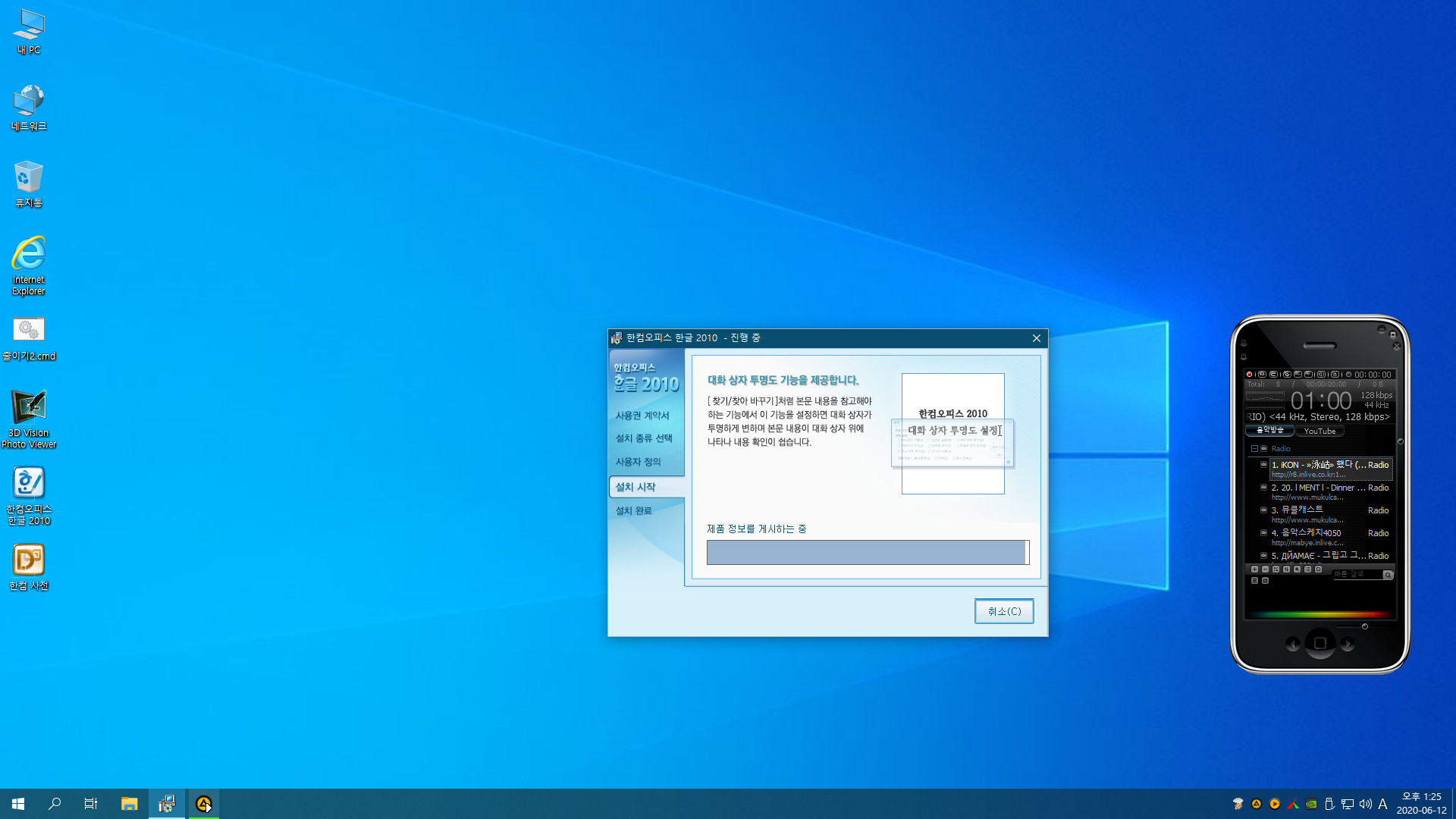The height and width of the screenshot is (819, 1456).
Task: Select the 한컴오피스 한글 2010 desktop shortcut
Action: pos(28,495)
